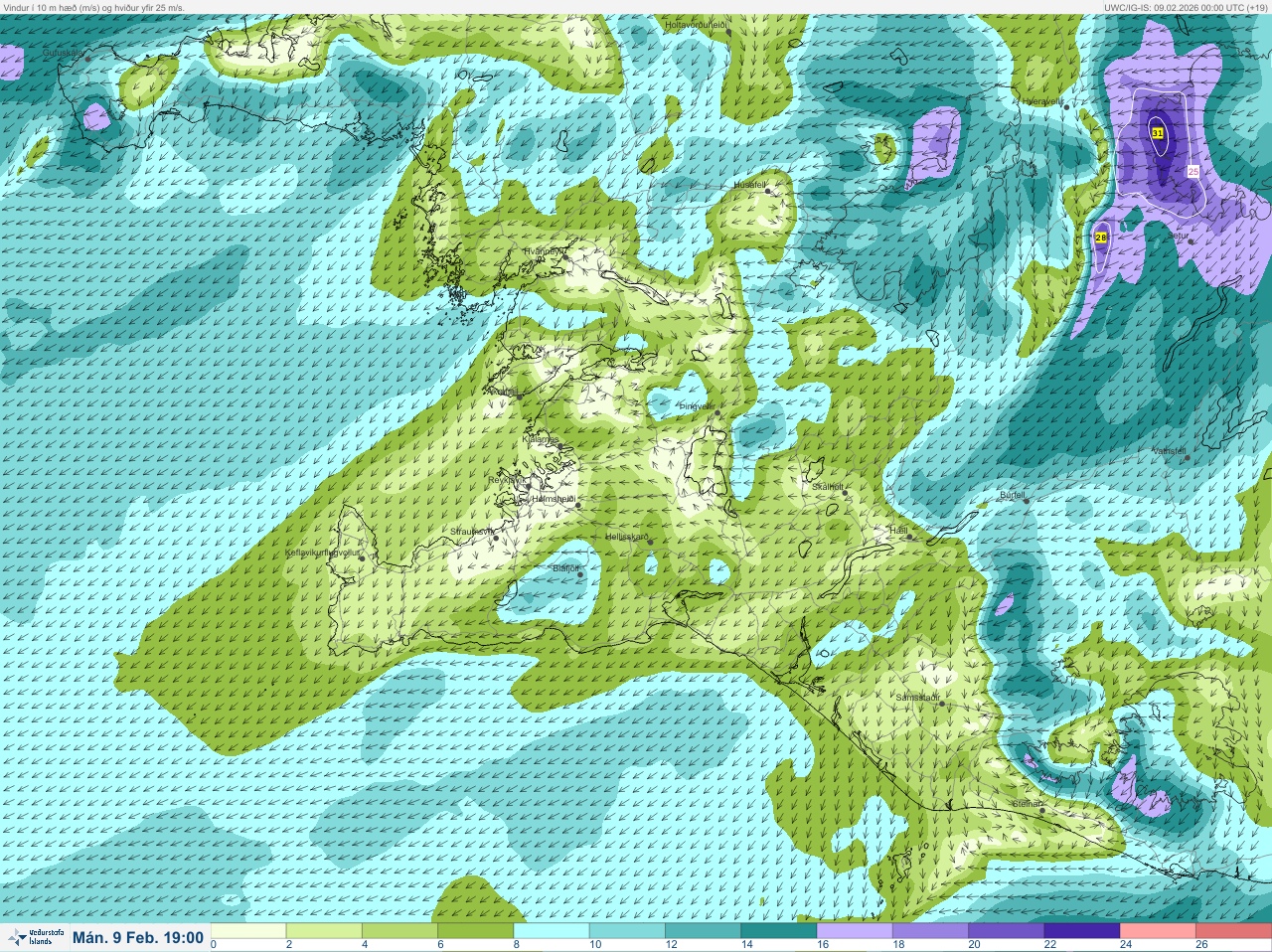Click the yellow 31 gust value marker
The image size is (1272, 952).
1158,132
